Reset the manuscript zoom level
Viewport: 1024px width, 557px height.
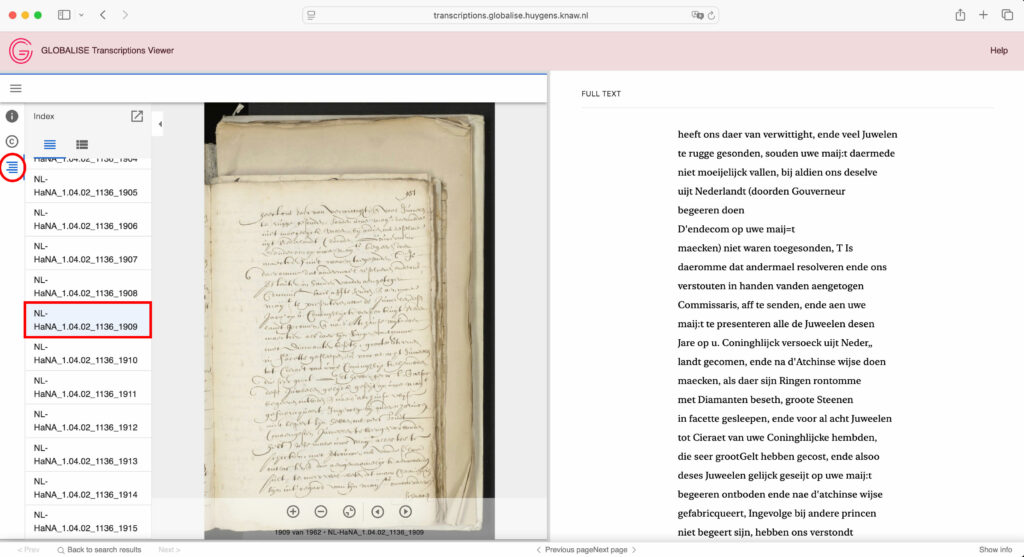point(349,511)
